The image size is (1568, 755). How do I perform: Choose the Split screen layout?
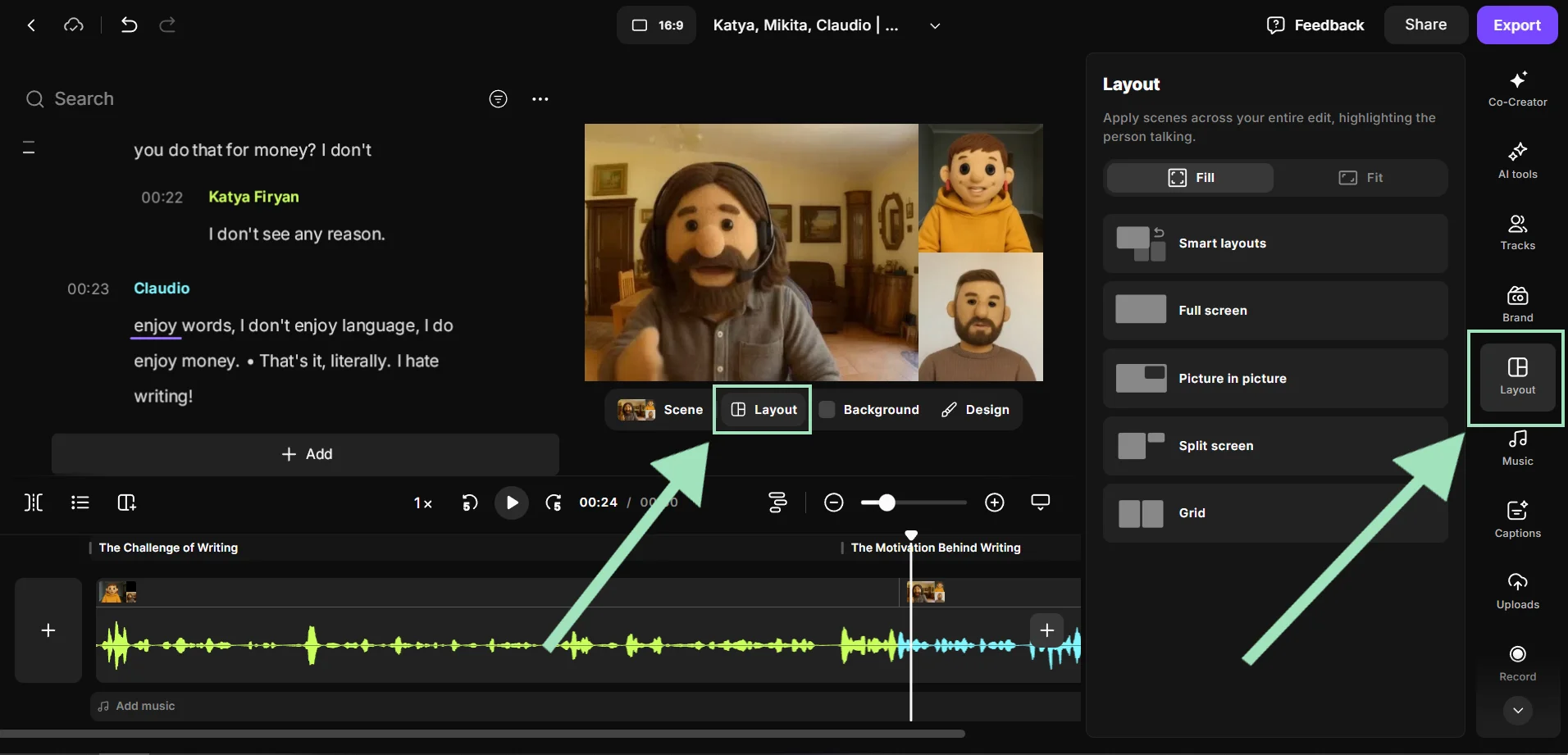(1275, 446)
